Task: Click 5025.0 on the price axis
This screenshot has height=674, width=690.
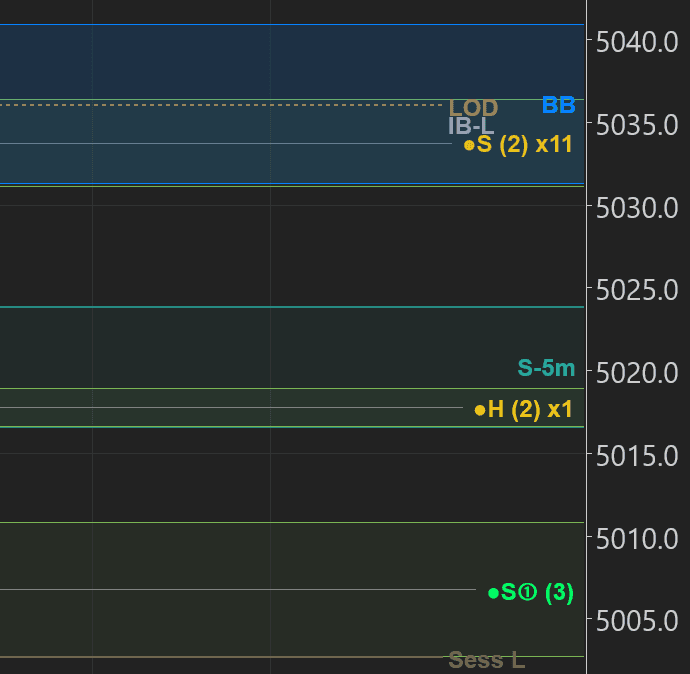Action: 637,290
